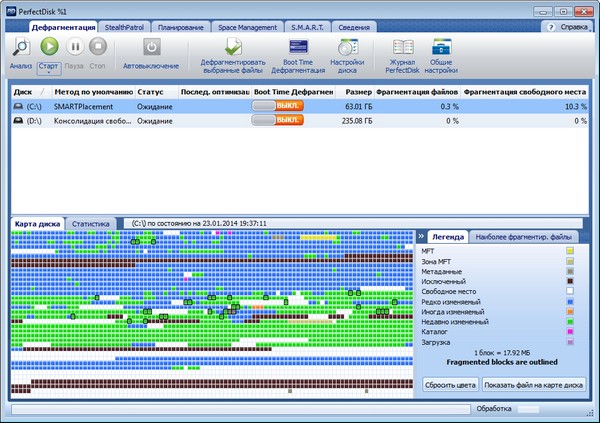The width and height of the screenshot is (600, 423).
Task: Toggle Boot Time defrag switch for D: drive
Action: [277, 120]
